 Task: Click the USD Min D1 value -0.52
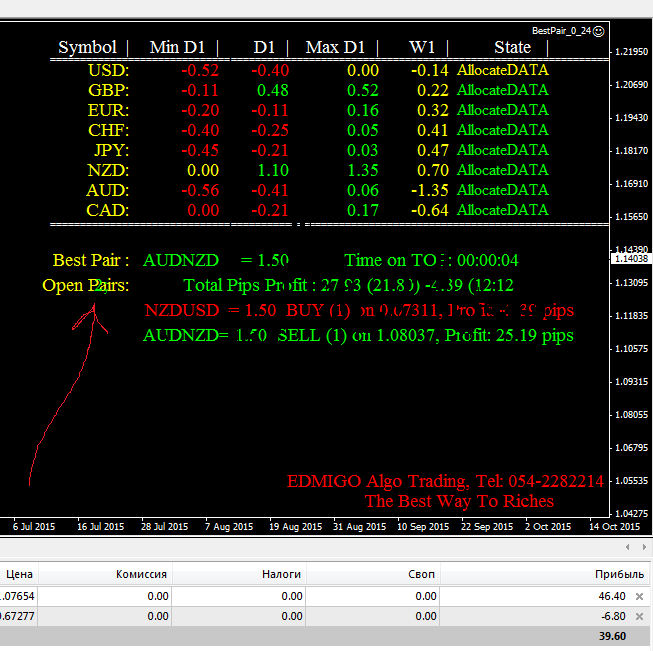pos(200,70)
